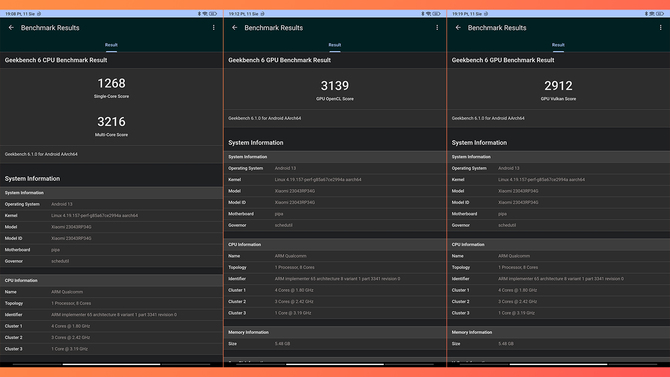Open overflow menu on CPU benchmark screen
This screenshot has height=377, width=670.
pyautogui.click(x=214, y=28)
